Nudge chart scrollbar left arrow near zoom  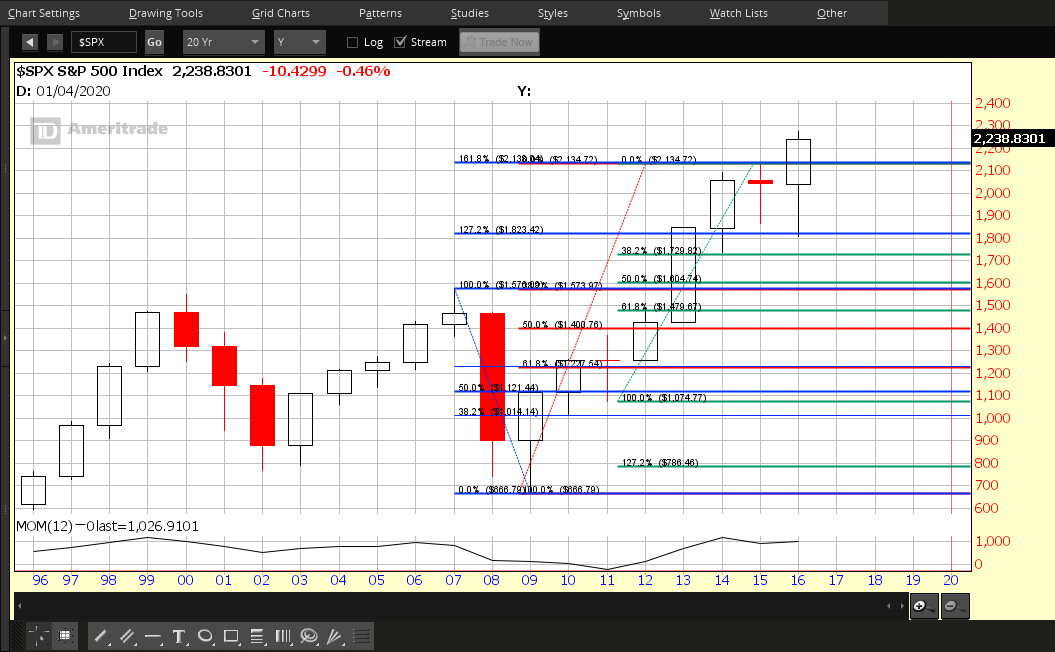click(889, 606)
